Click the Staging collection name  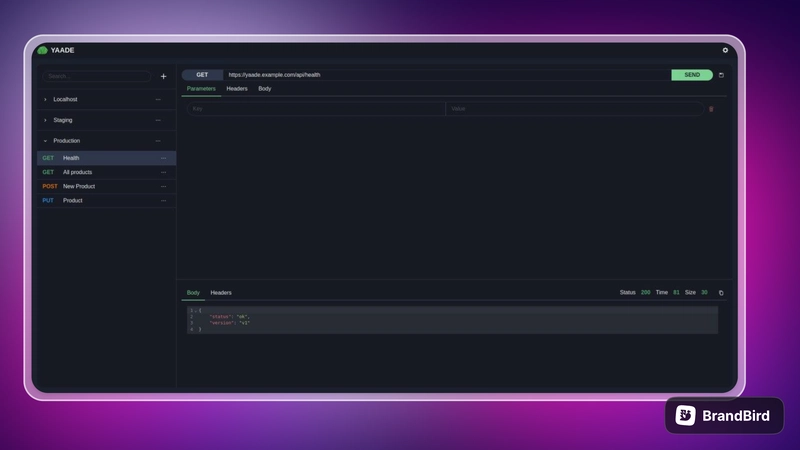(63, 120)
